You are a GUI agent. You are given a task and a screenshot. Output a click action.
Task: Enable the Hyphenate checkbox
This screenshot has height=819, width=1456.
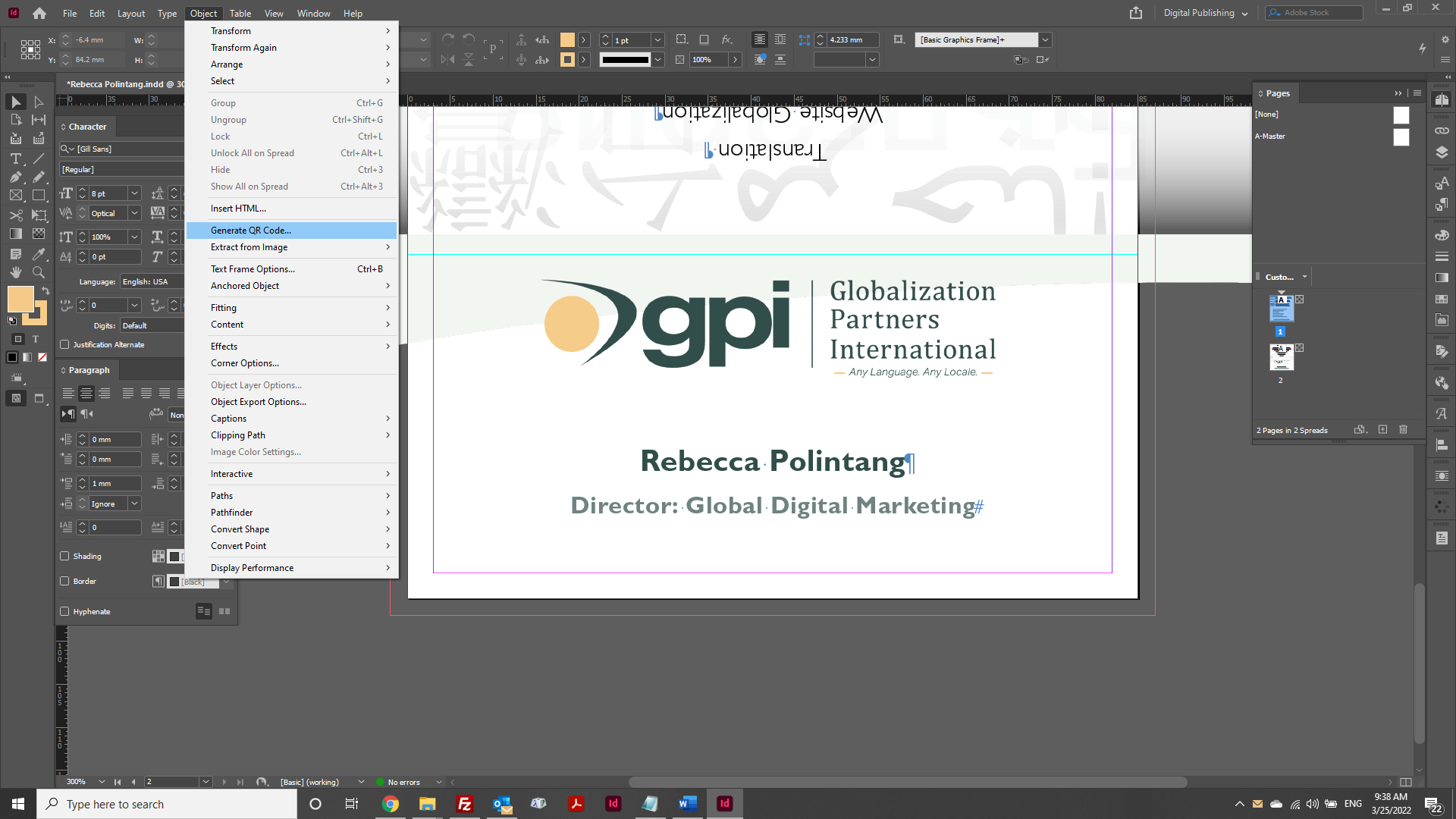(x=65, y=611)
